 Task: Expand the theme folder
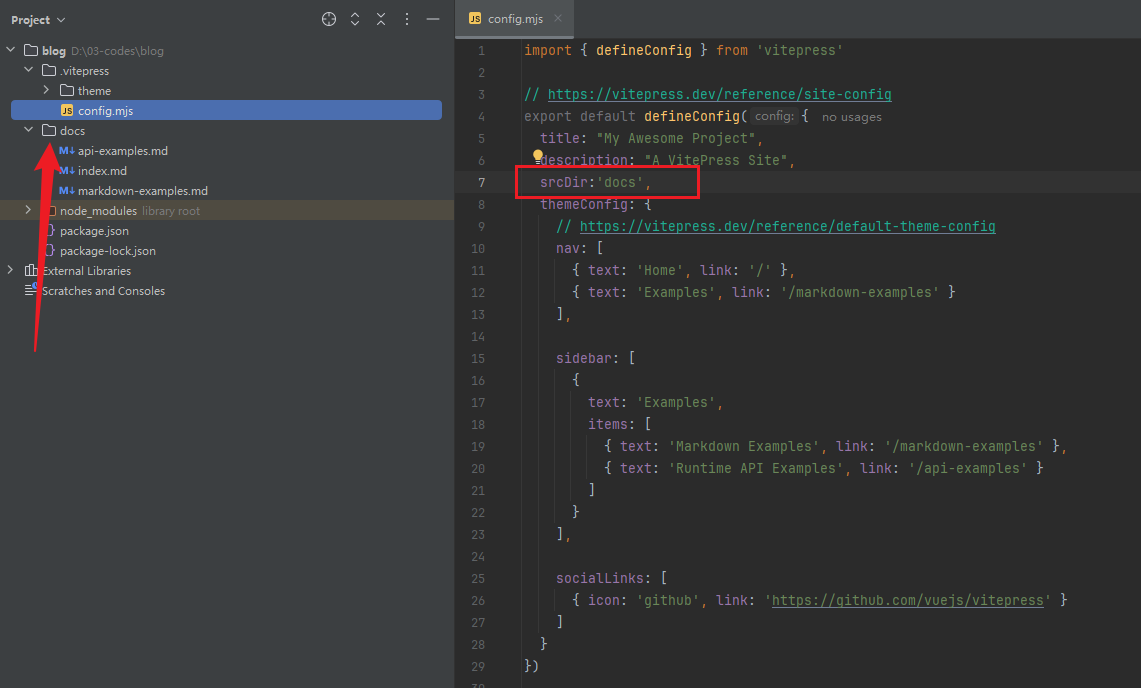[46, 90]
